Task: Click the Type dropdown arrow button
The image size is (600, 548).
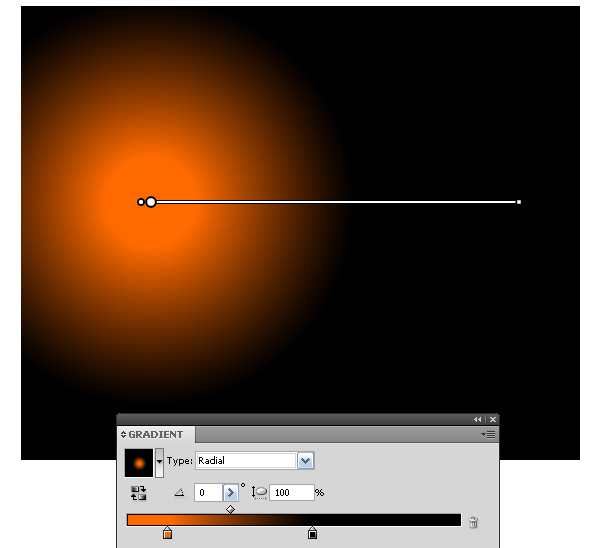Action: (305, 460)
